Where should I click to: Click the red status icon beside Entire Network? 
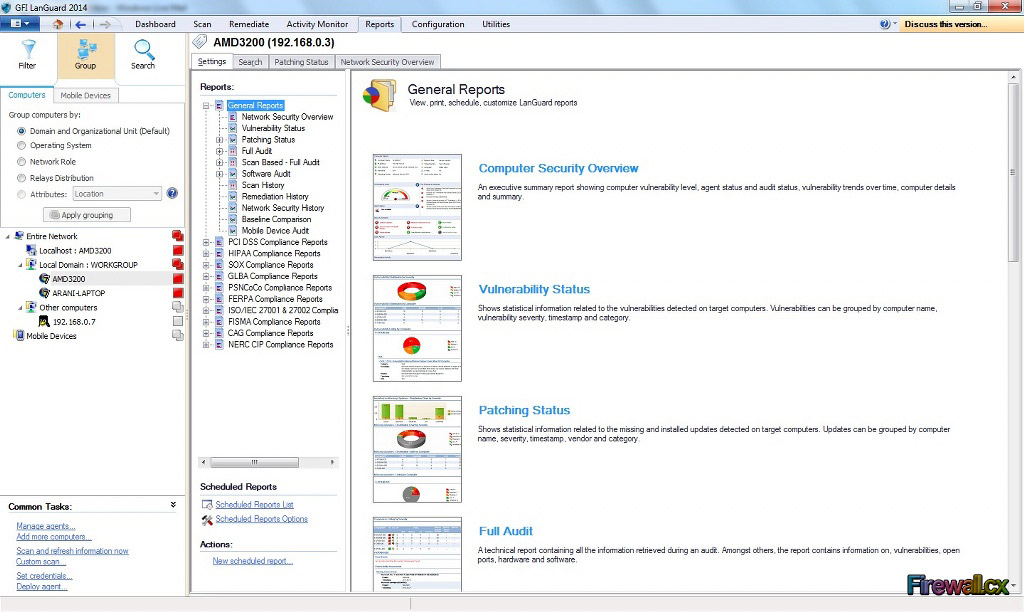pos(178,236)
